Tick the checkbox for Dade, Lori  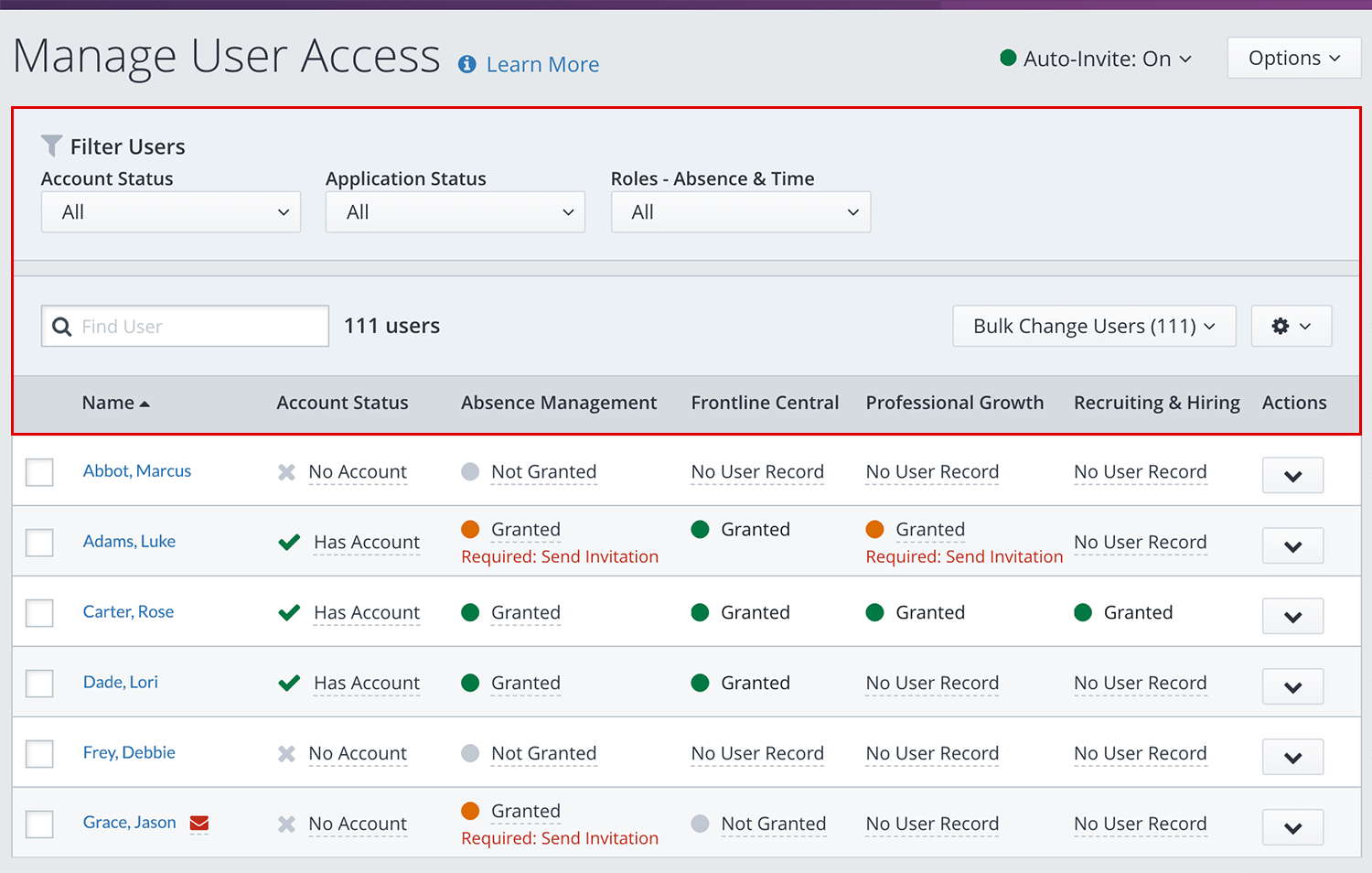click(39, 684)
